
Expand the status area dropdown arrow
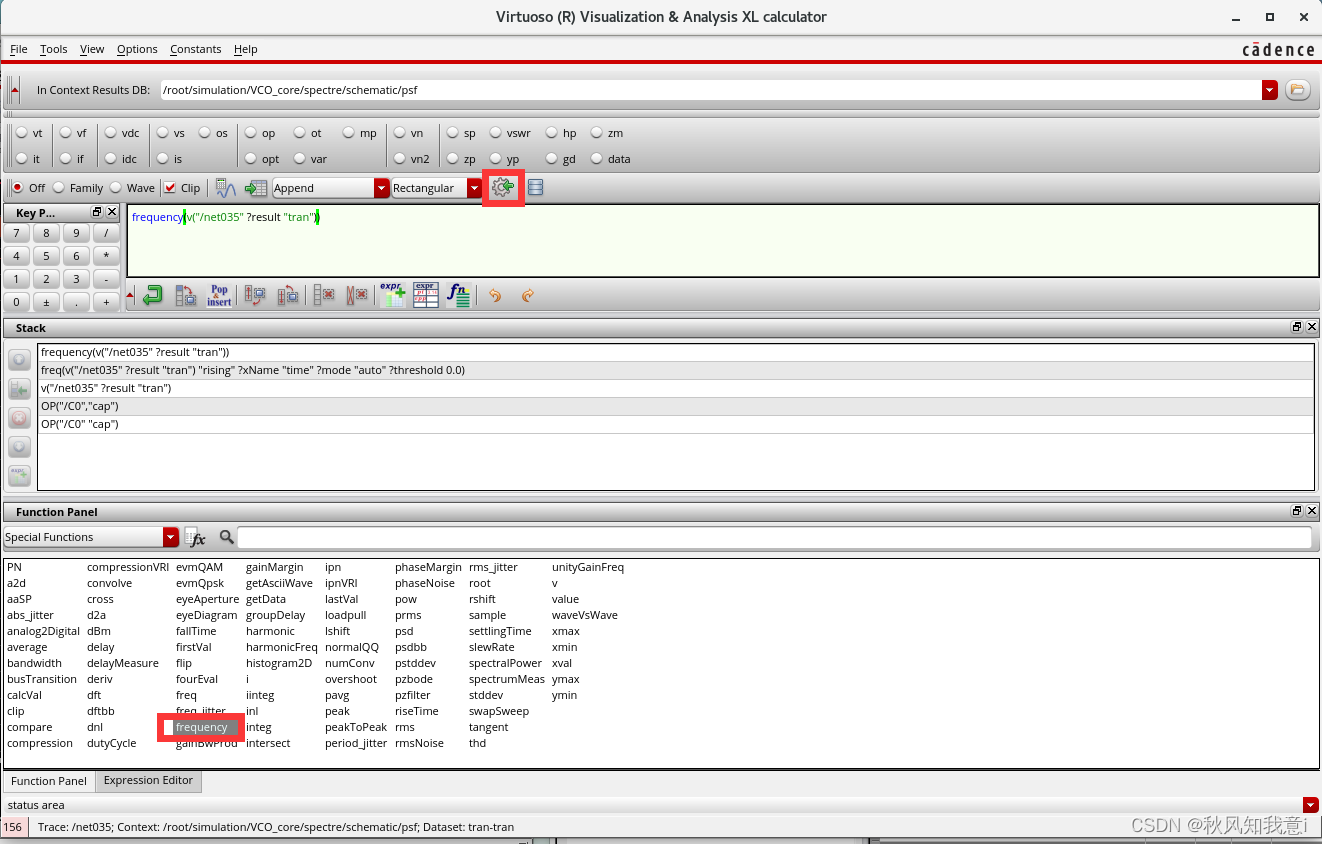coord(1310,805)
